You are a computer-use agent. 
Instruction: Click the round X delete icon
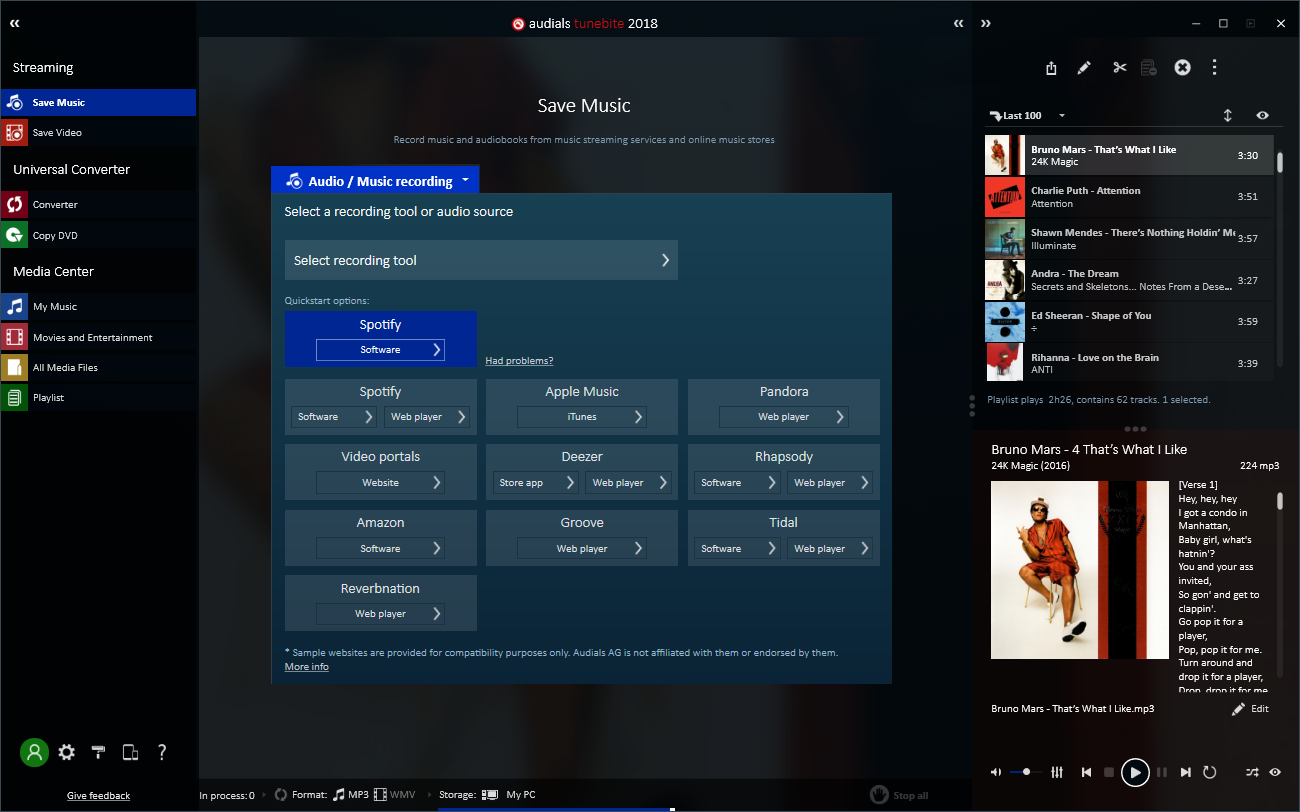click(x=1182, y=67)
